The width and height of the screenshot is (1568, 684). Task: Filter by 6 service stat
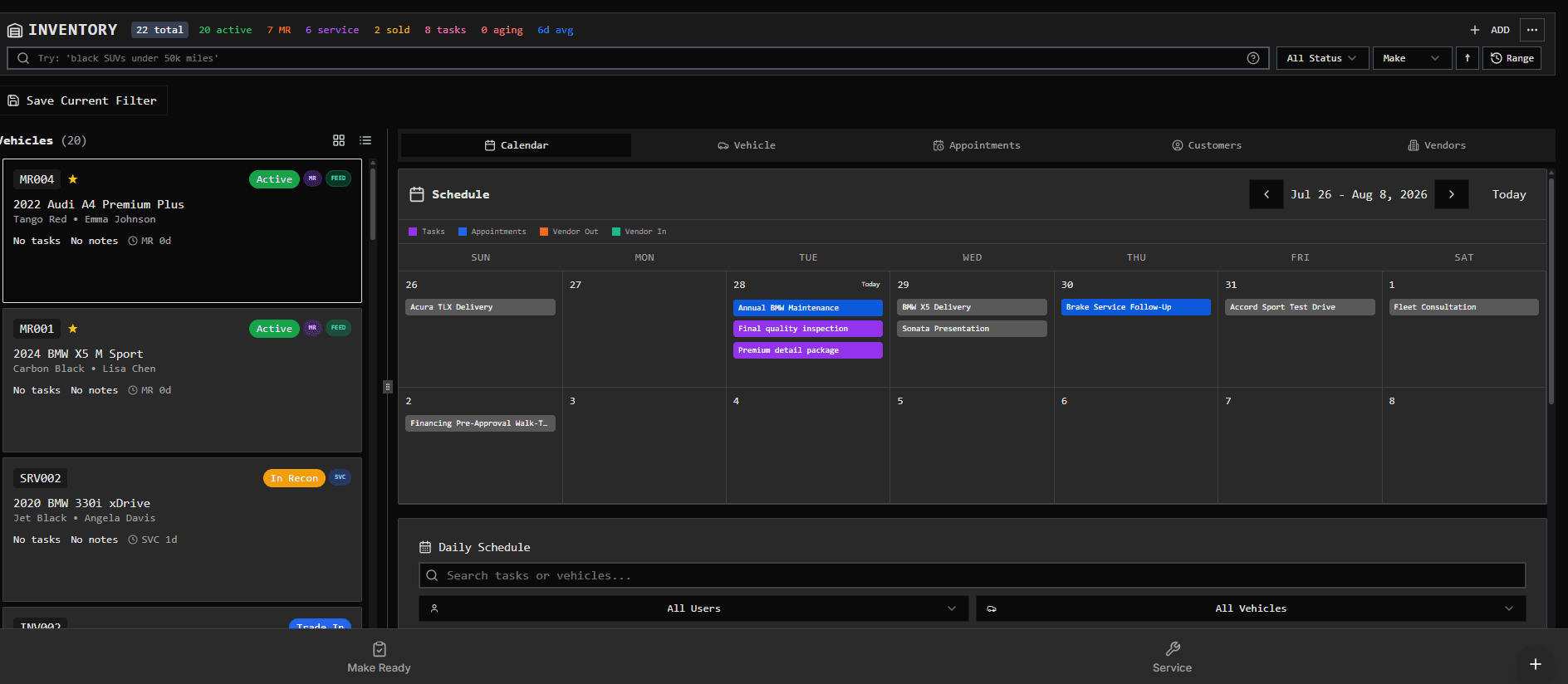click(332, 30)
